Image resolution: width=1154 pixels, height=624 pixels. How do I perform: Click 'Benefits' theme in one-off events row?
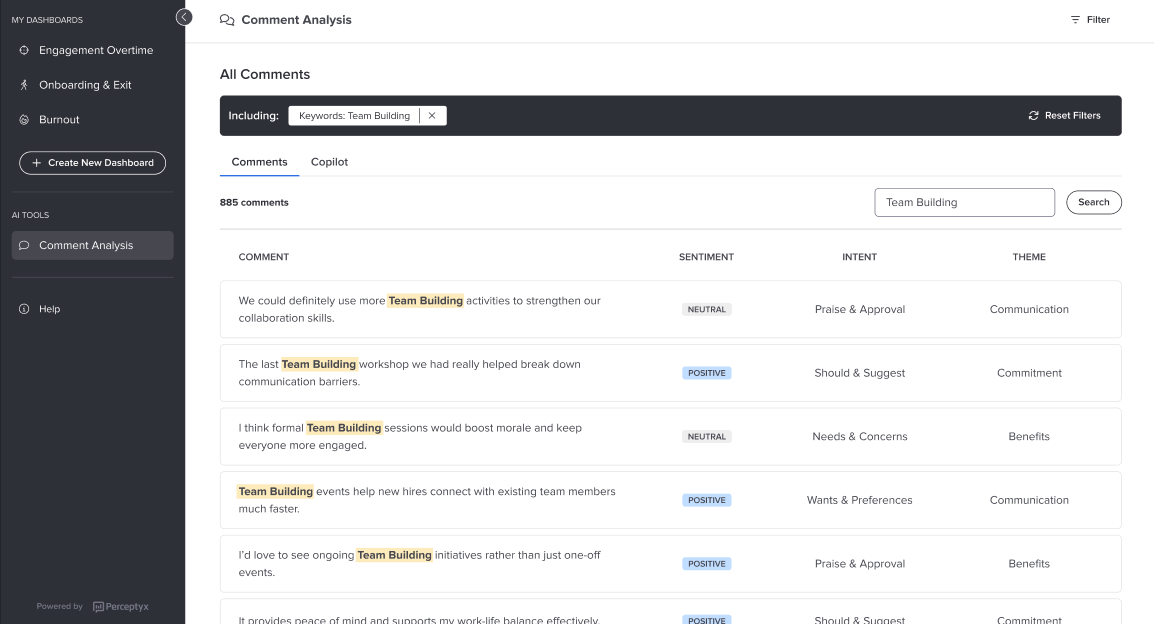click(1029, 564)
